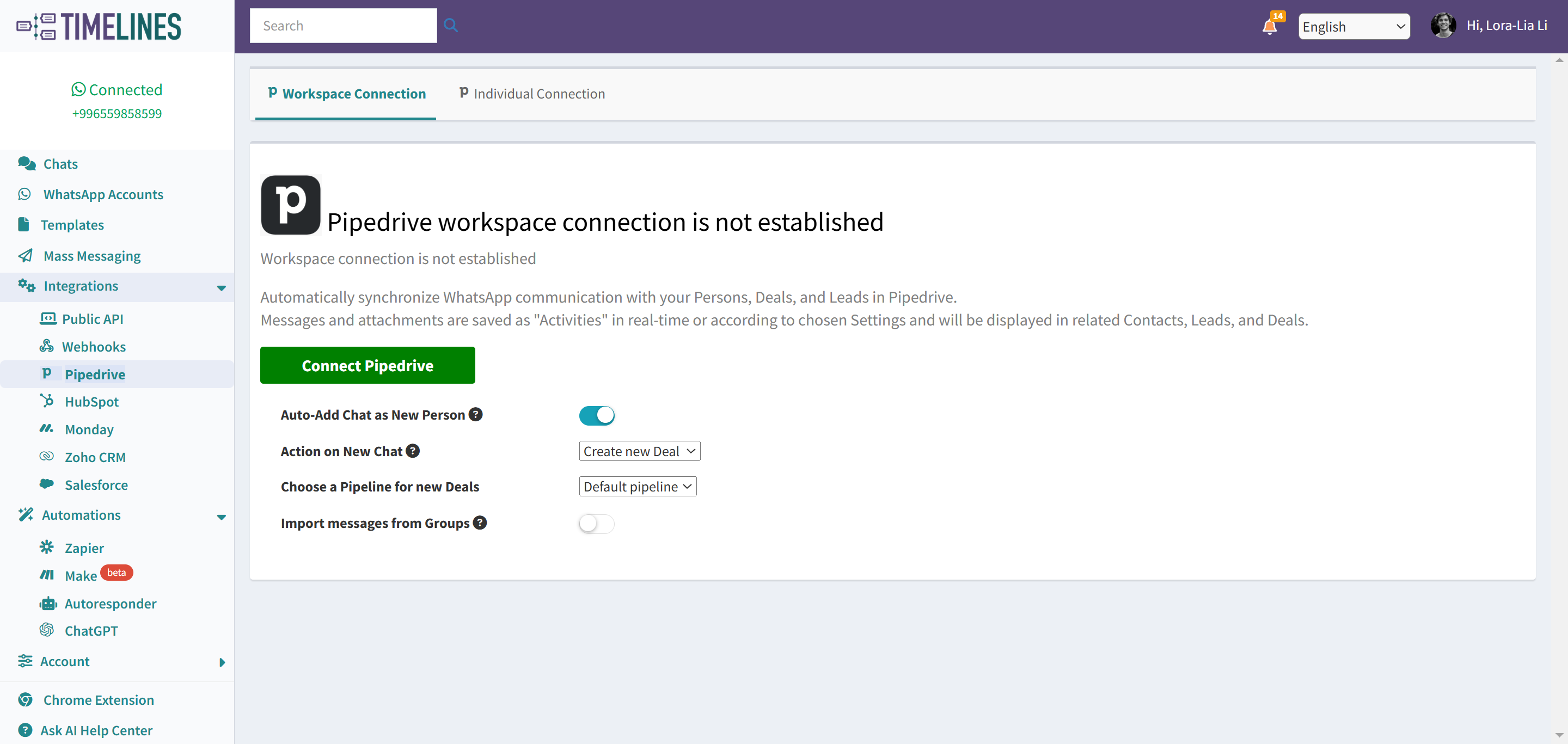Click the Monday logo icon
Screen dimensions: 1568x744
click(x=47, y=428)
